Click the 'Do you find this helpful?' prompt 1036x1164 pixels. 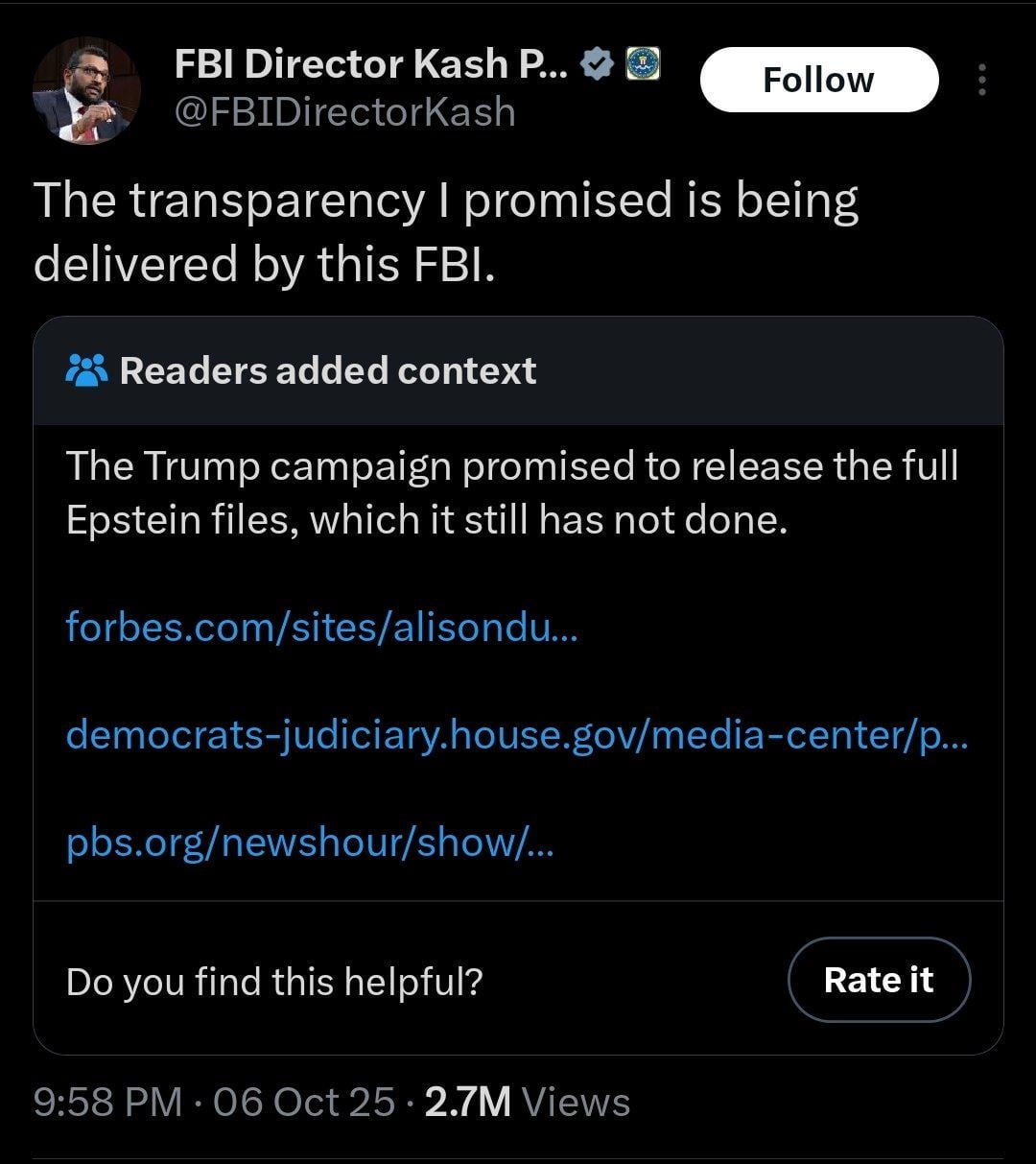[x=274, y=981]
